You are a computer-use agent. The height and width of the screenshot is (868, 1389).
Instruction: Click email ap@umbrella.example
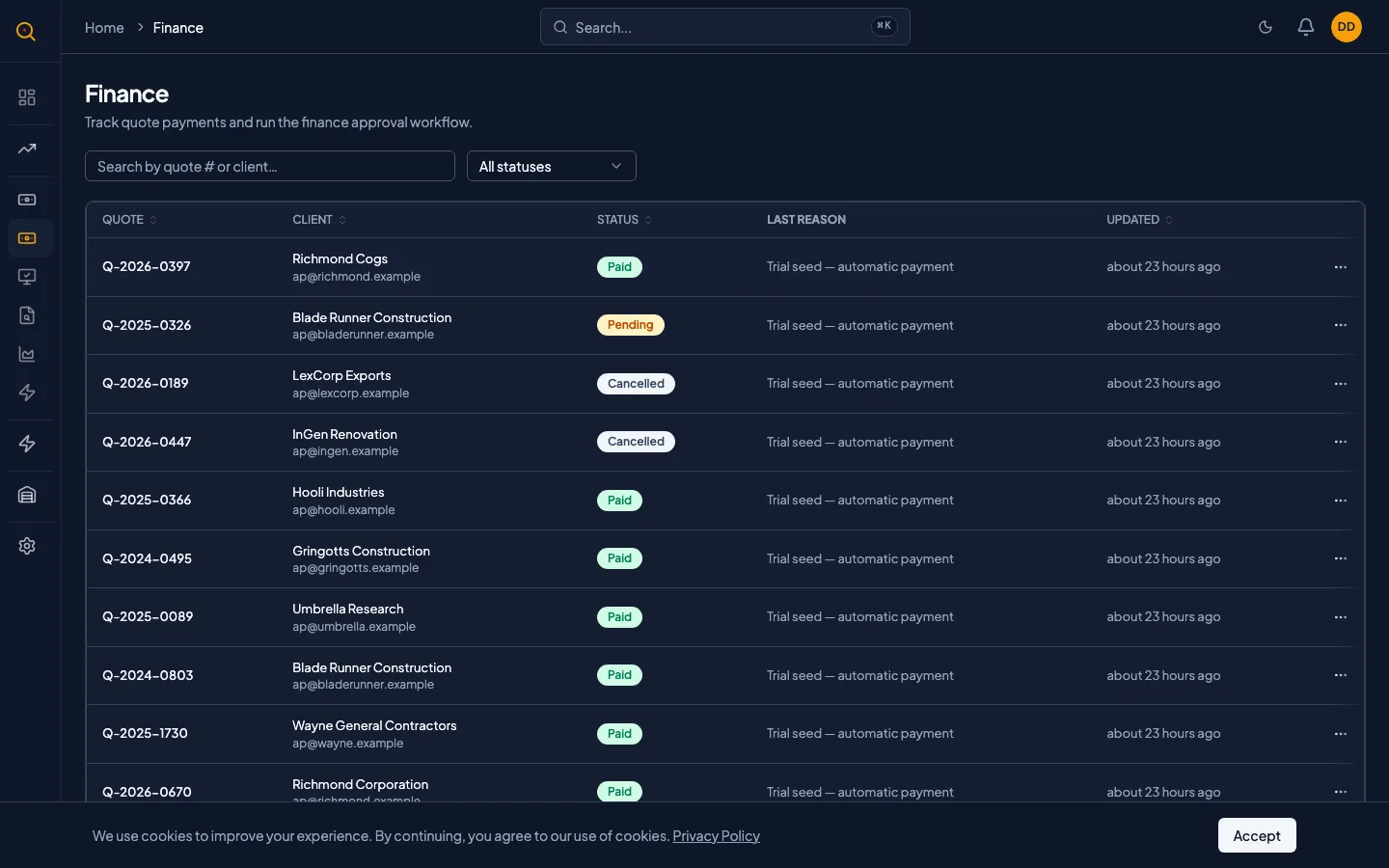click(x=354, y=627)
